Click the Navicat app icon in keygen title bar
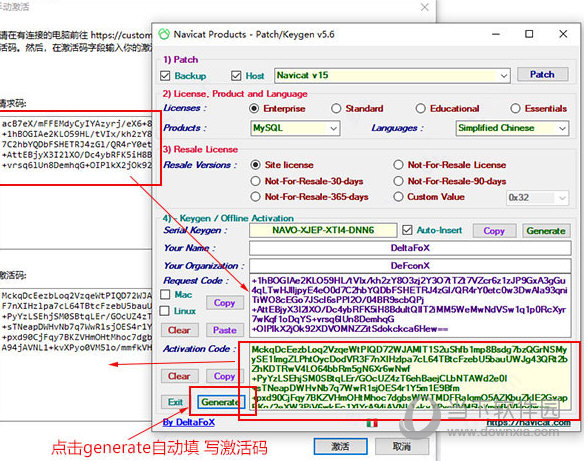The height and width of the screenshot is (461, 584). pyautogui.click(x=164, y=34)
